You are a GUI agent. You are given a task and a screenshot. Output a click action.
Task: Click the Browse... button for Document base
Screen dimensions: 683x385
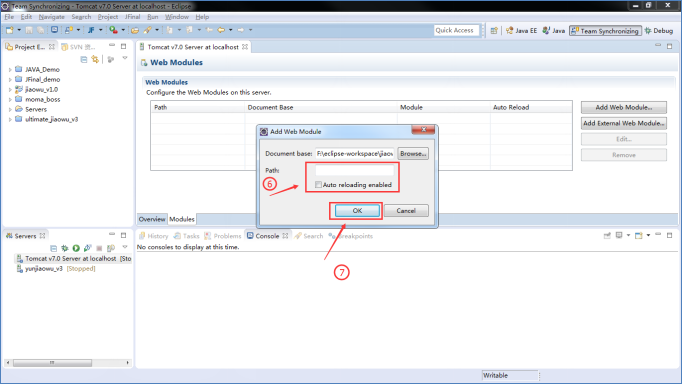point(413,154)
